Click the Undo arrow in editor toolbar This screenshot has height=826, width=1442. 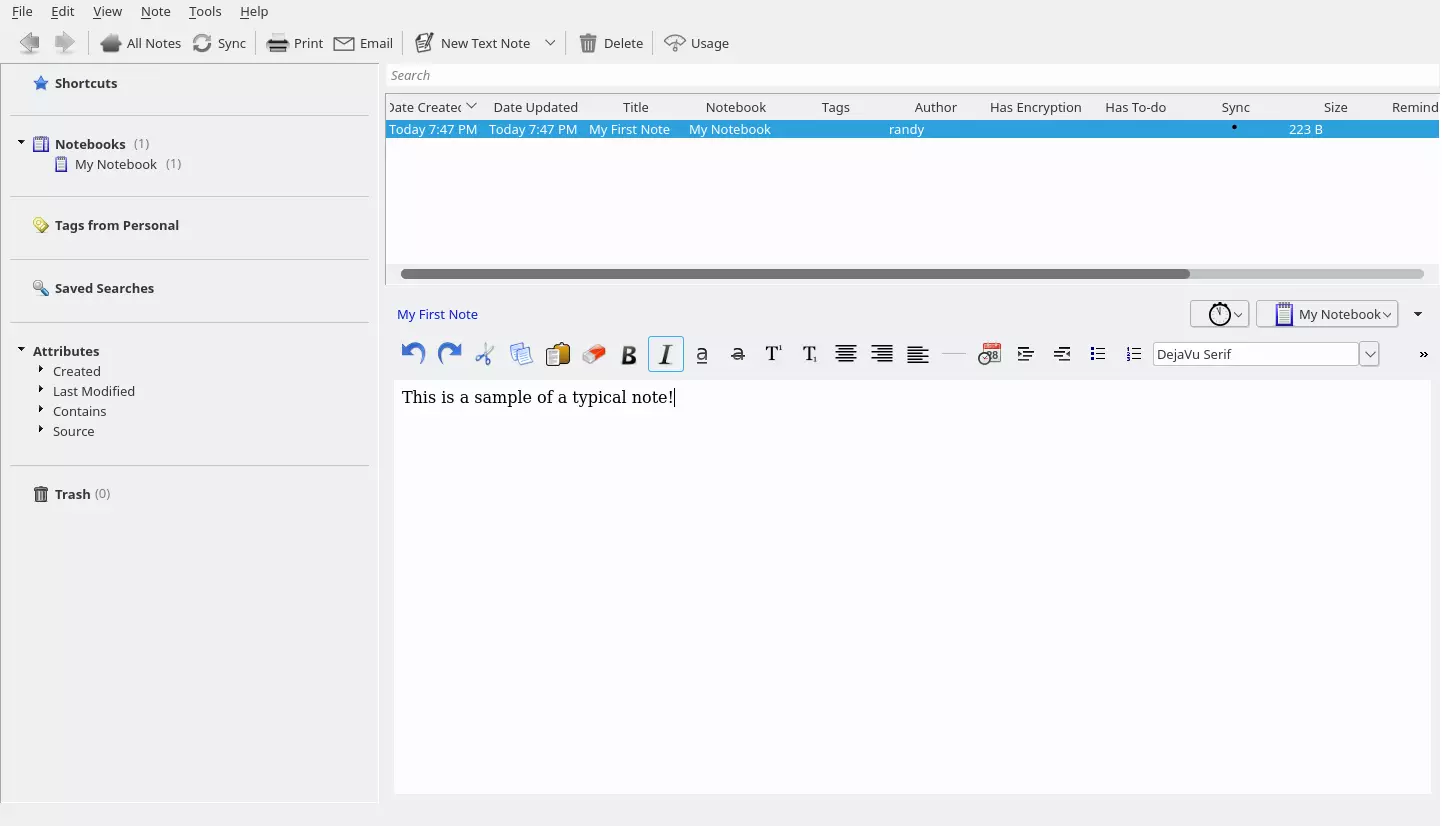pos(413,354)
